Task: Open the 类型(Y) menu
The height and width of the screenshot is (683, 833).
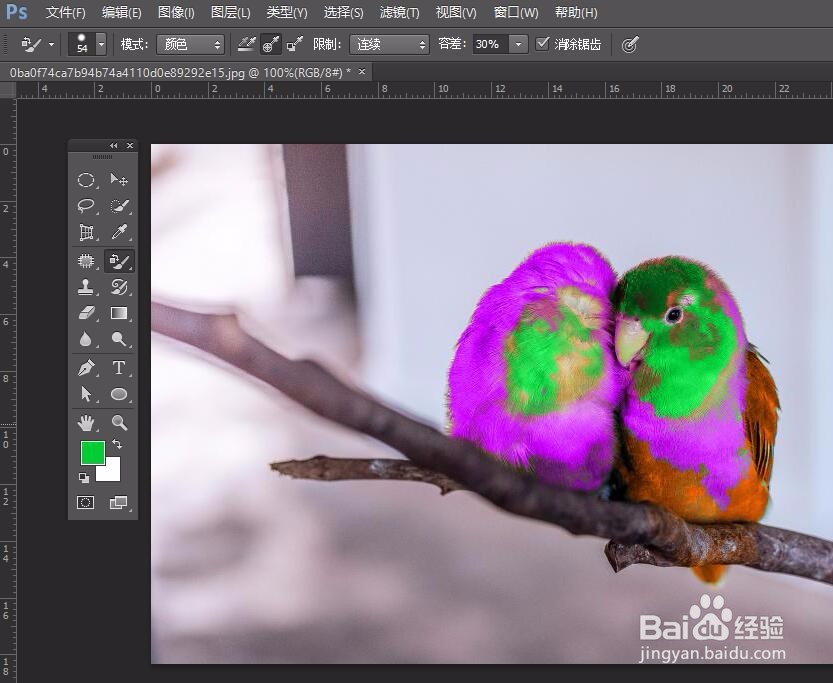Action: pos(287,13)
